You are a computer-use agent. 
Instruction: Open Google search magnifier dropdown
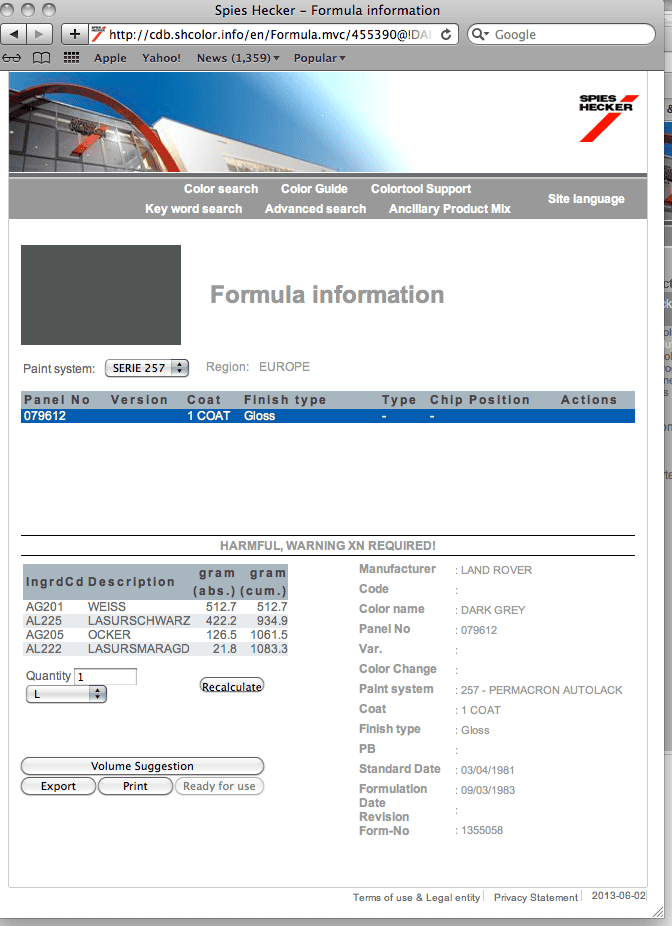pyautogui.click(x=480, y=34)
